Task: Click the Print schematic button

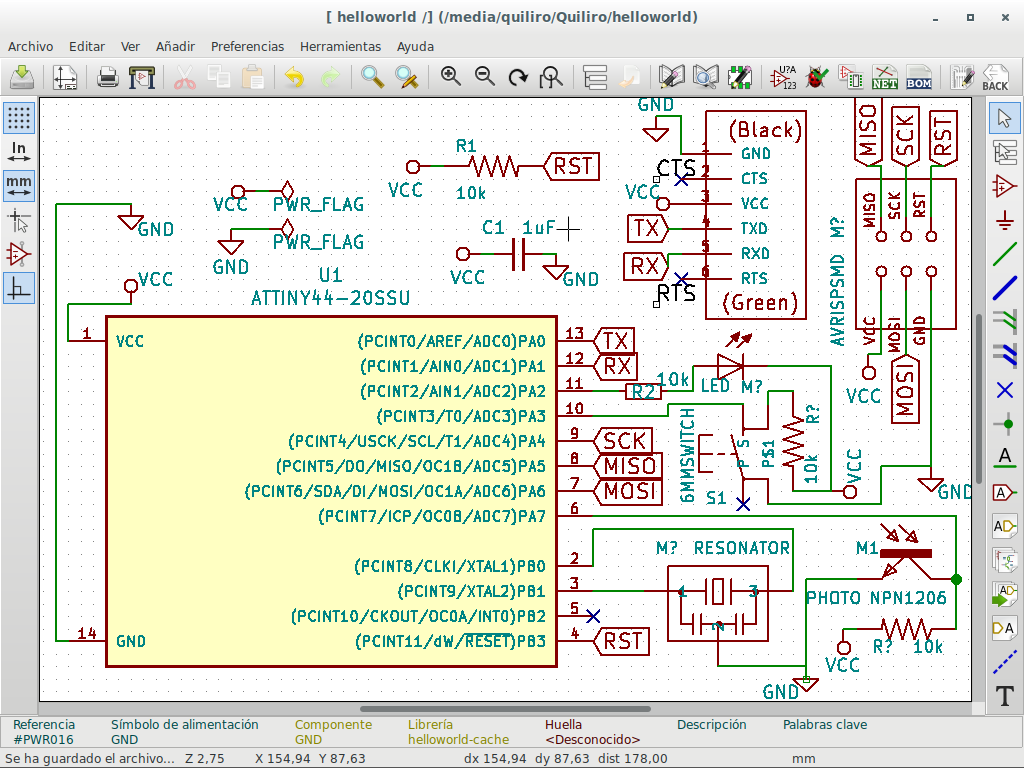Action: 108,77
